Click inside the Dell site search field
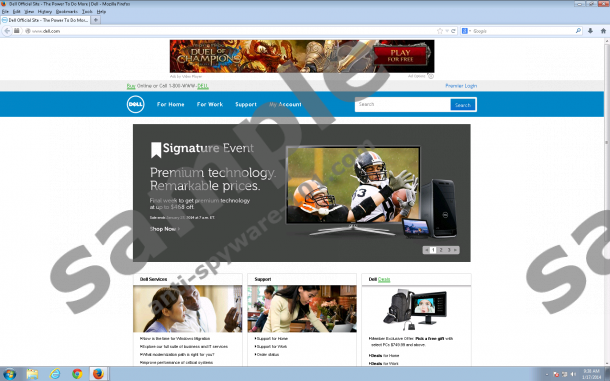 [x=403, y=104]
